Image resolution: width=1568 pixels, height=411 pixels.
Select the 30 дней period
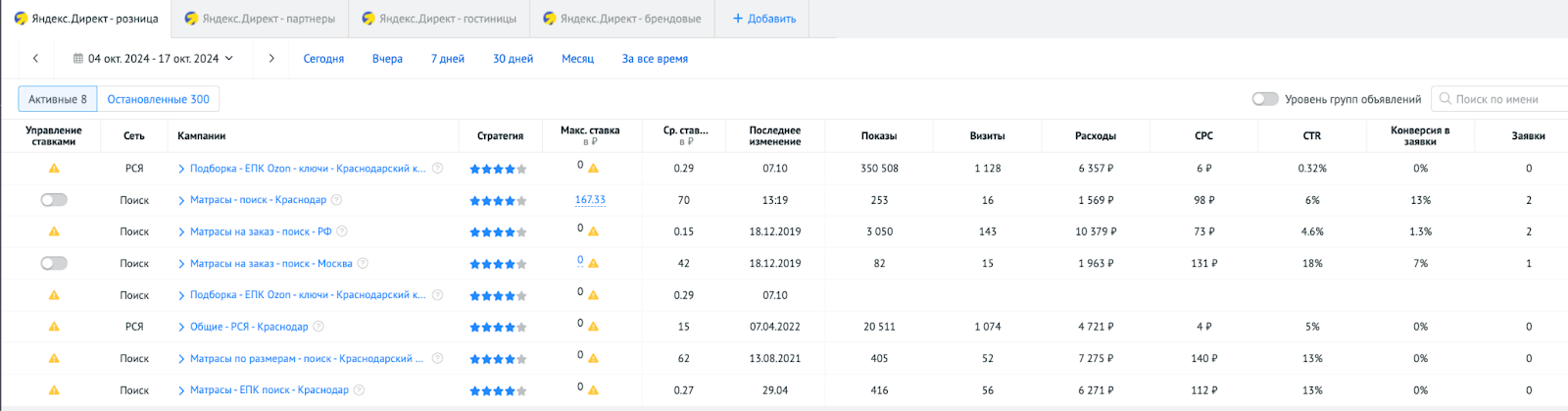(513, 59)
